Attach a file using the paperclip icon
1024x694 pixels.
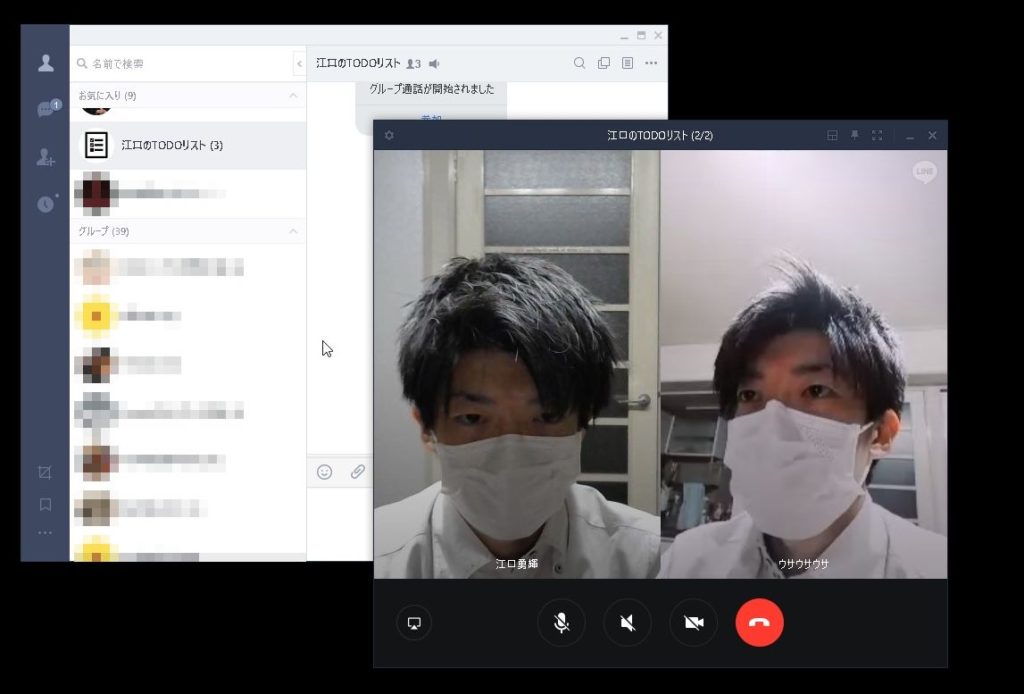[x=357, y=472]
